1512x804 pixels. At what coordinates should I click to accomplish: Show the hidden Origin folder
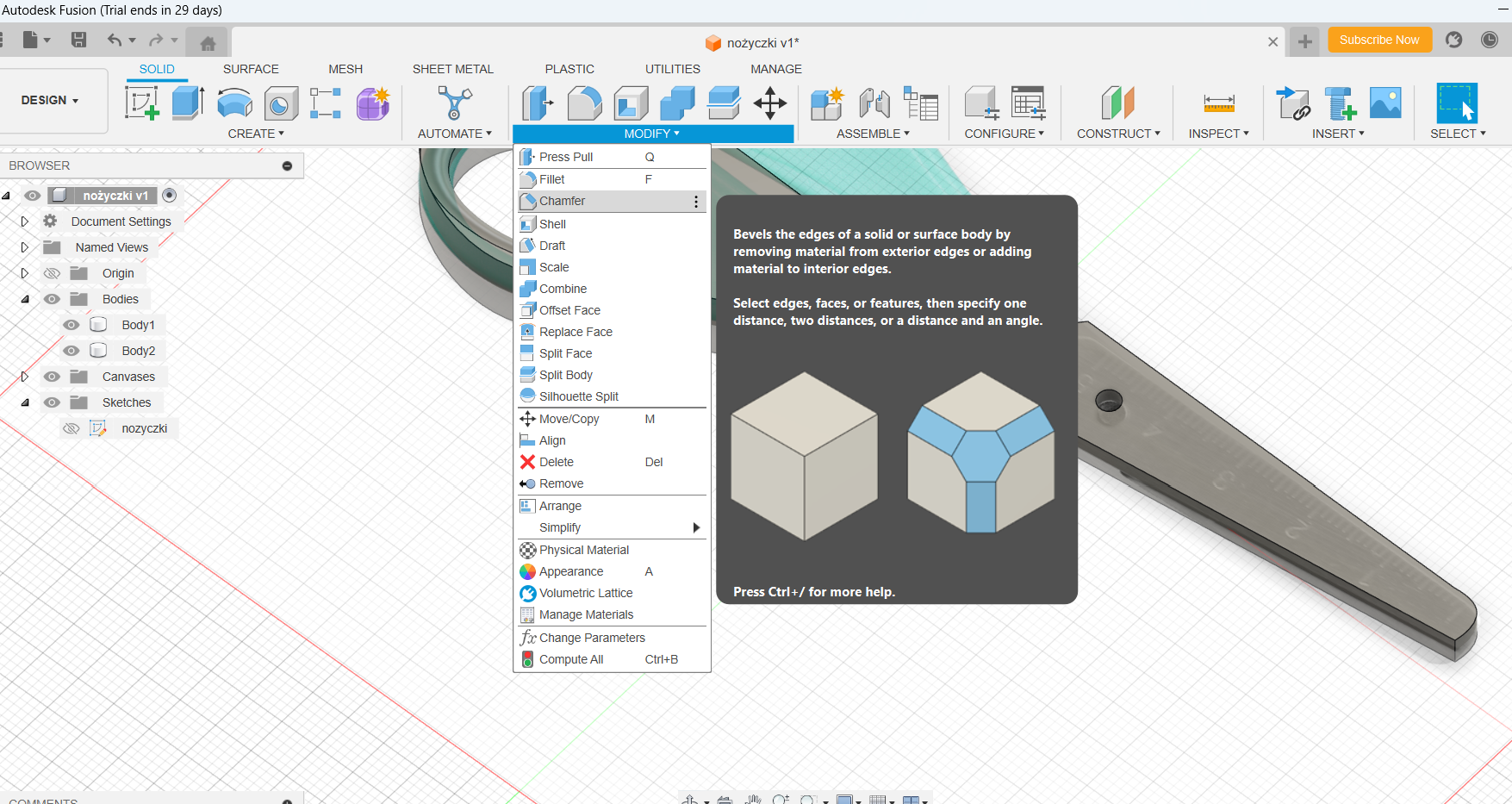[x=52, y=273]
